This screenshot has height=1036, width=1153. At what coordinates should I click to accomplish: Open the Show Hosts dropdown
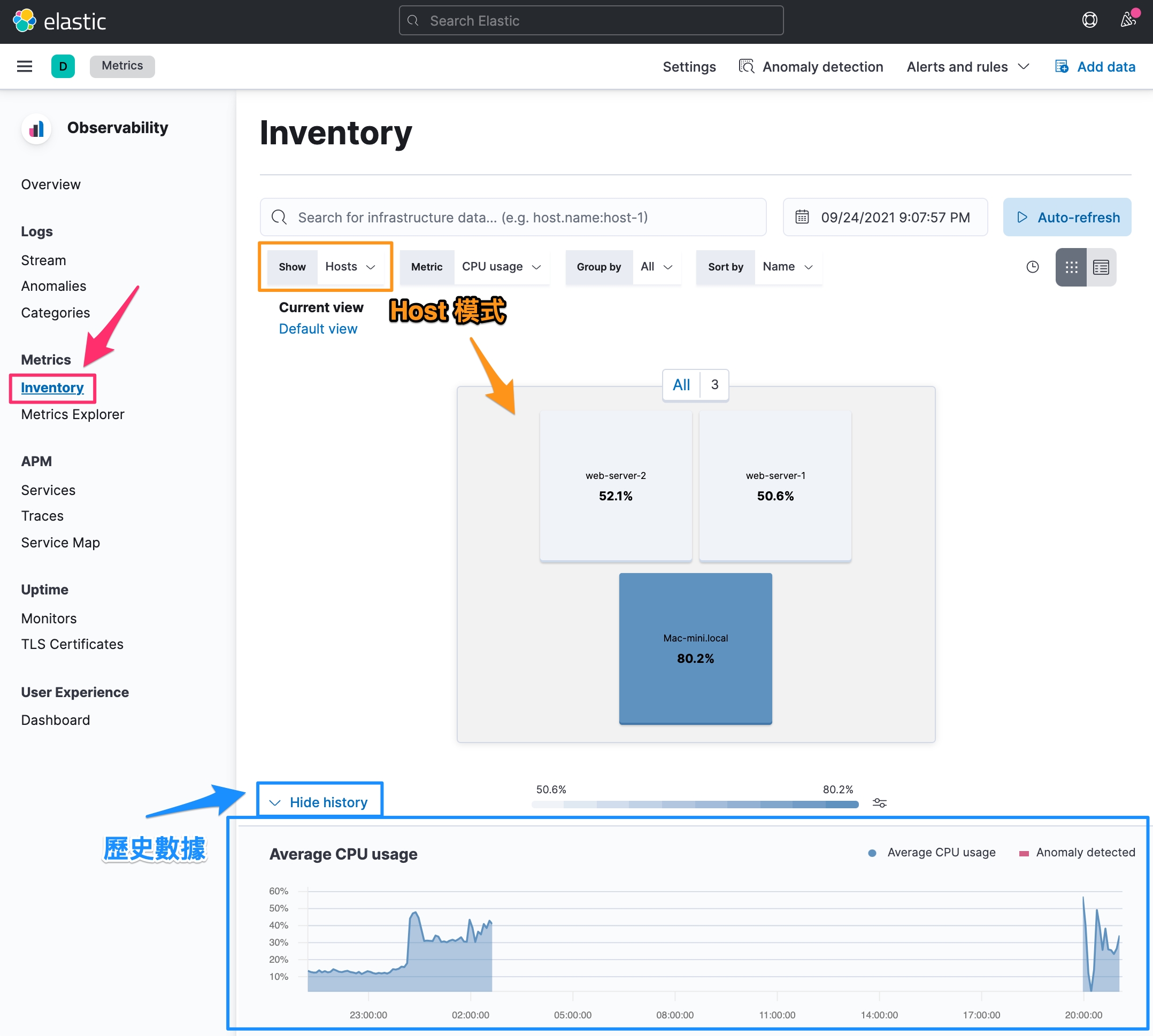click(x=326, y=267)
